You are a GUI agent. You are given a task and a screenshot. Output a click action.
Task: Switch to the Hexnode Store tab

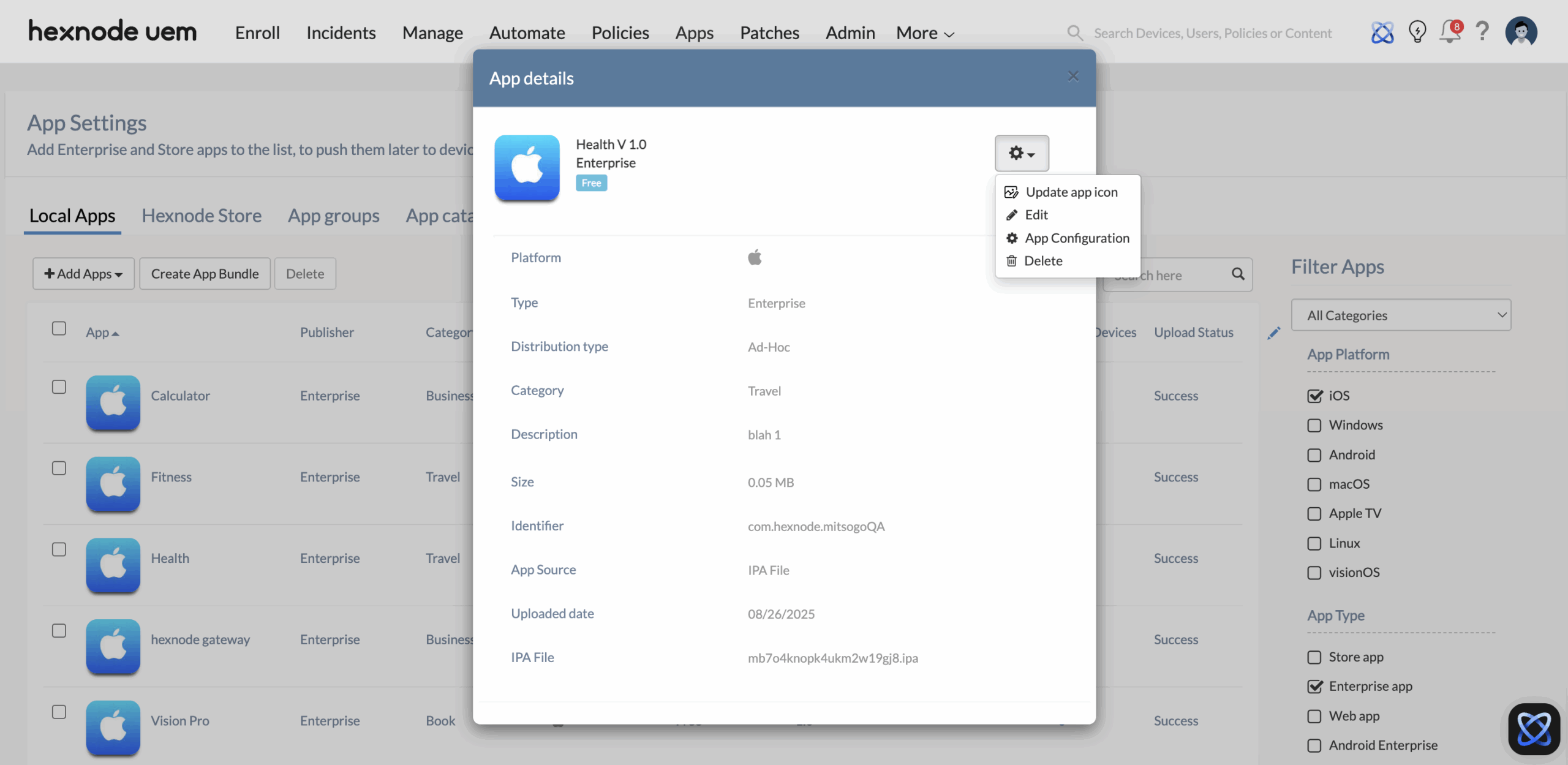point(202,216)
